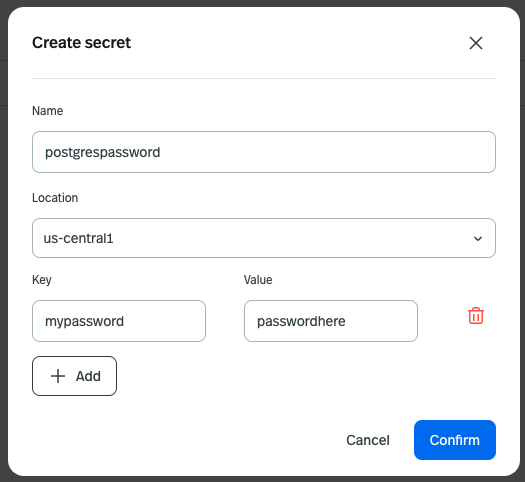Place cursor after passwordhere text

[x=346, y=321]
